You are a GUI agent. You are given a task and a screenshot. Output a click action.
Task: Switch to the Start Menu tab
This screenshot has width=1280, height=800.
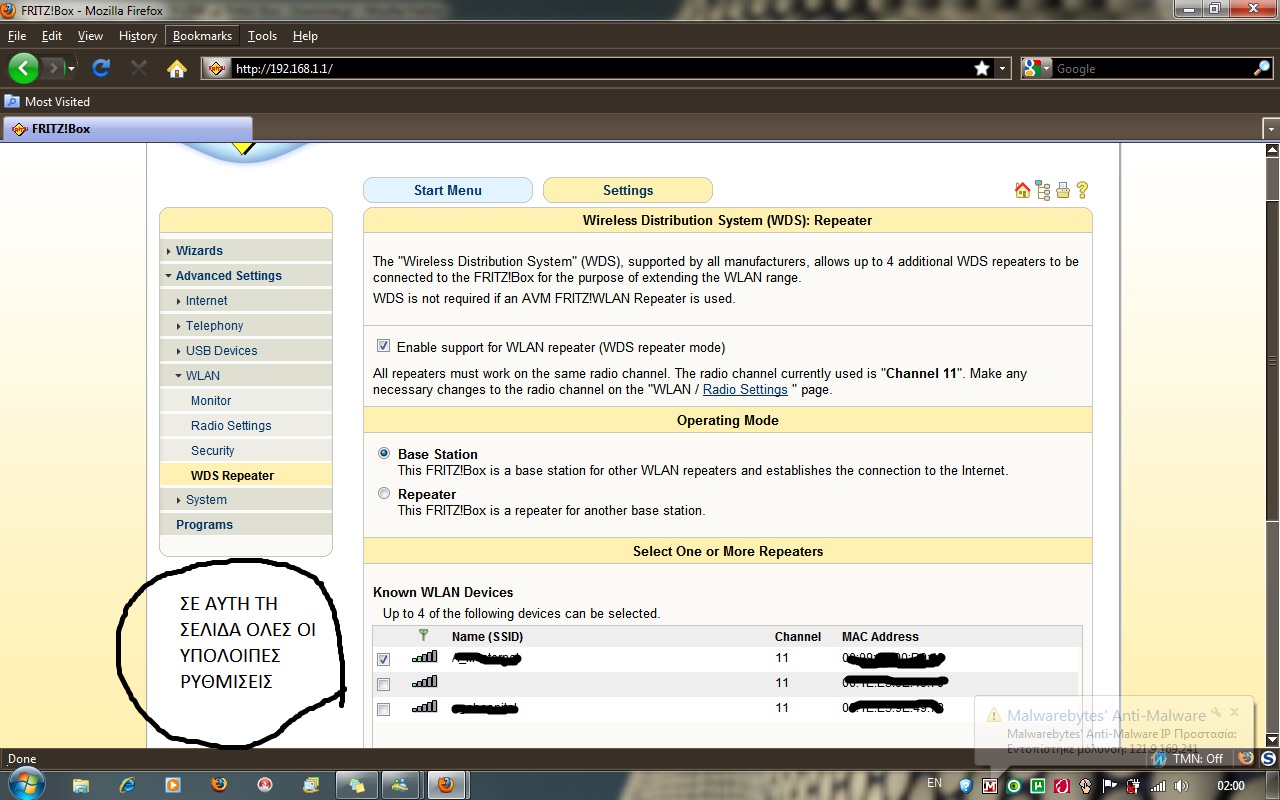click(x=448, y=190)
